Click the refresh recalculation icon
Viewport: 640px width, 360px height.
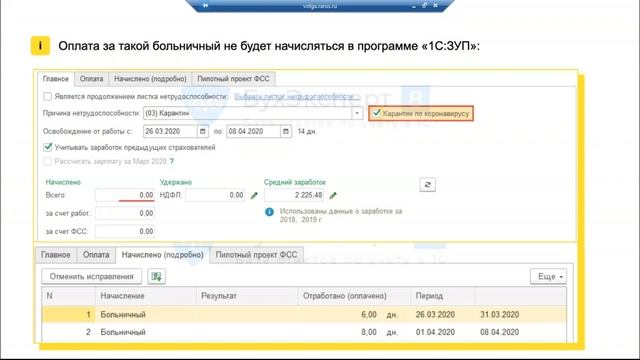427,184
